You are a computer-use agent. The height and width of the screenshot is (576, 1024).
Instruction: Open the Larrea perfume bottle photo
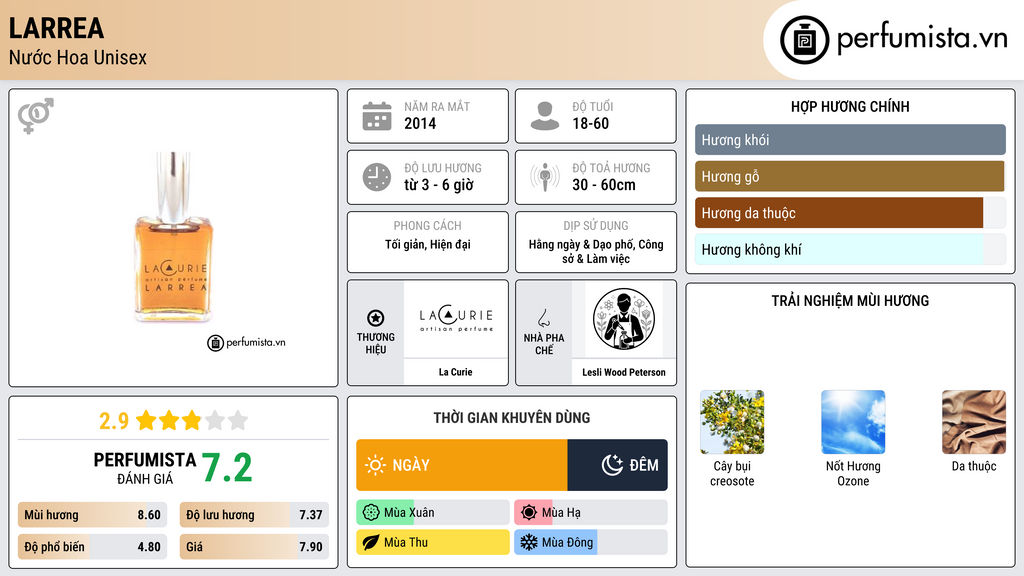tap(173, 237)
